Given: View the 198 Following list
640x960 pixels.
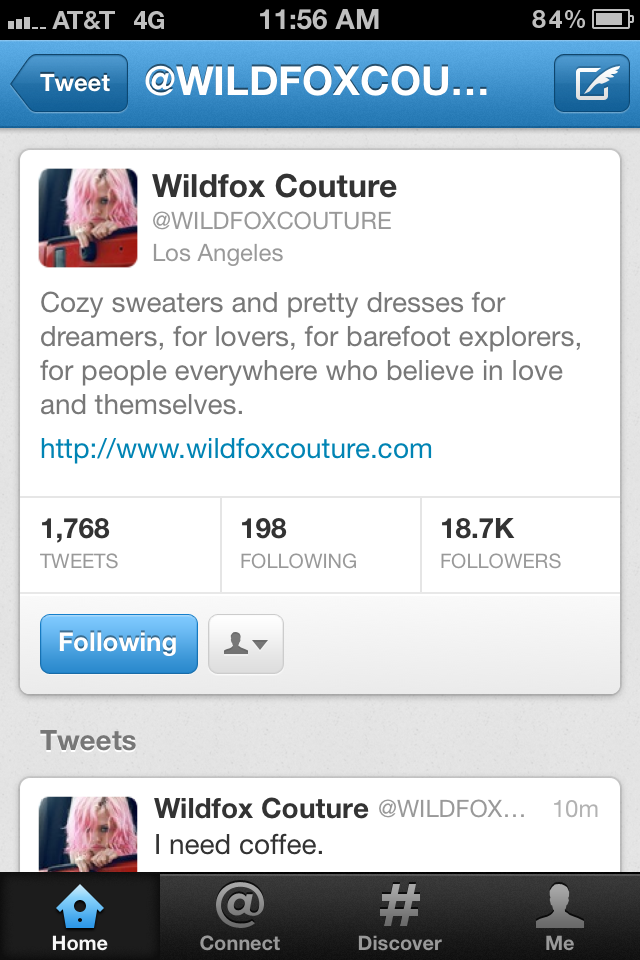Looking at the screenshot, I should pyautogui.click(x=321, y=544).
